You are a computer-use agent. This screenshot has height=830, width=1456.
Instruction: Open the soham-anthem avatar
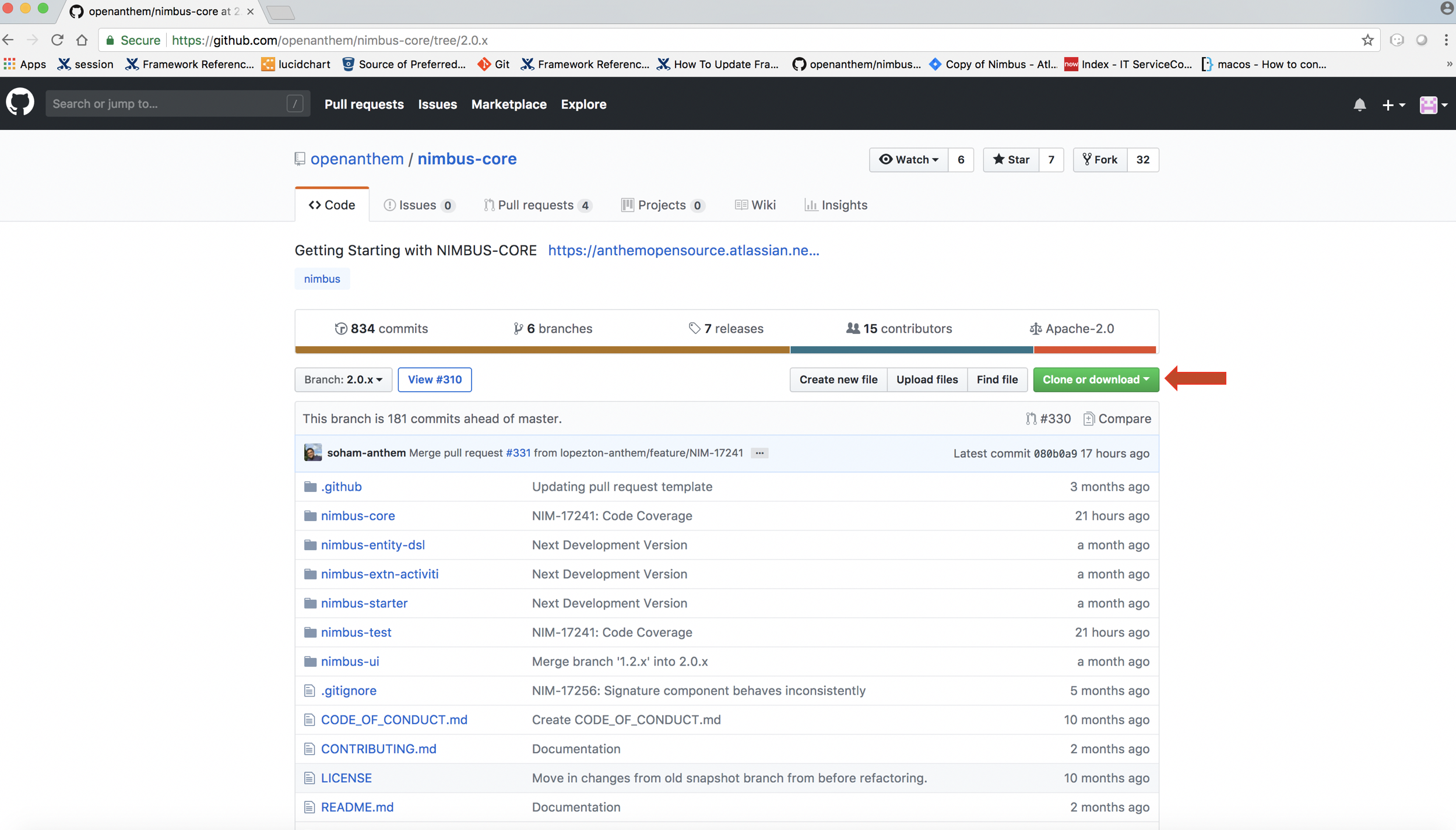[312, 452]
